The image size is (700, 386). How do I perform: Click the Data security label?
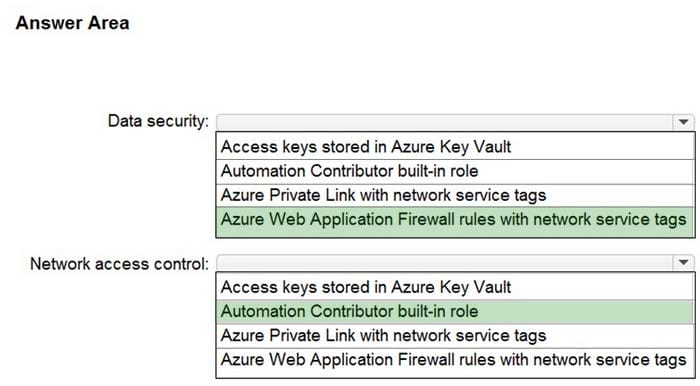[x=158, y=121]
